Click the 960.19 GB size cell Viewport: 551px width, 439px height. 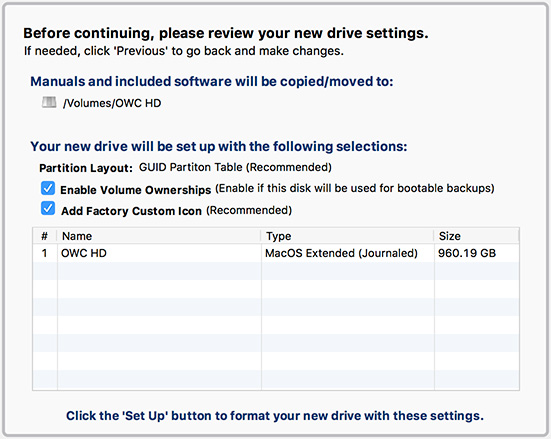[467, 253]
